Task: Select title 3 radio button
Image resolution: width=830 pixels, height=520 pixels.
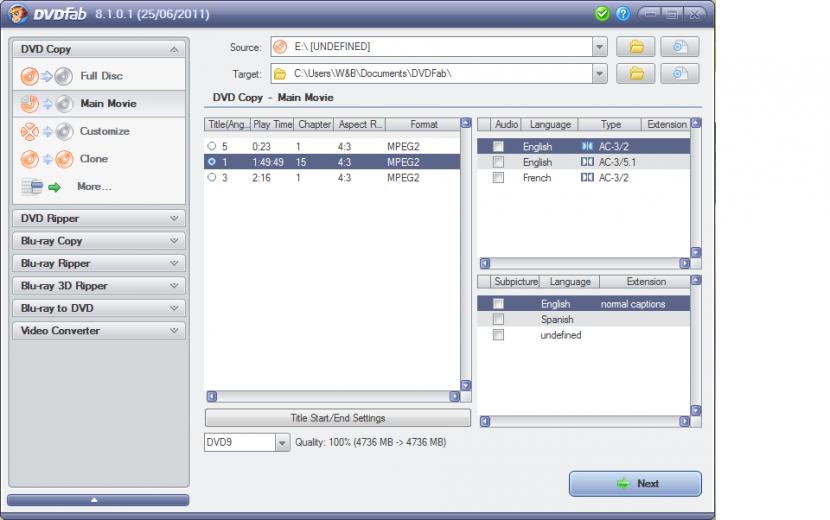Action: [212, 177]
